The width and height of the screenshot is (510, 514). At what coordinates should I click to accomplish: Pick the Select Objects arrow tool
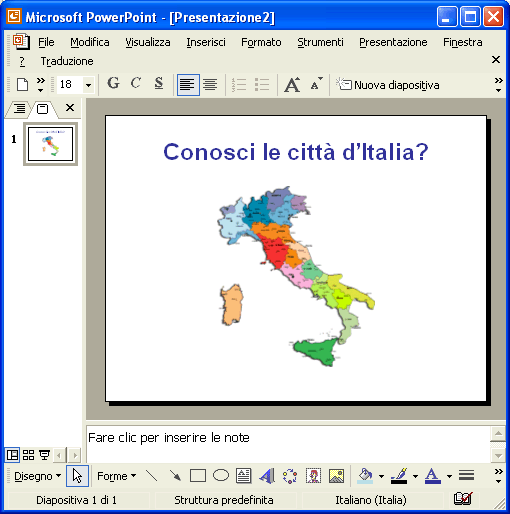click(x=77, y=476)
